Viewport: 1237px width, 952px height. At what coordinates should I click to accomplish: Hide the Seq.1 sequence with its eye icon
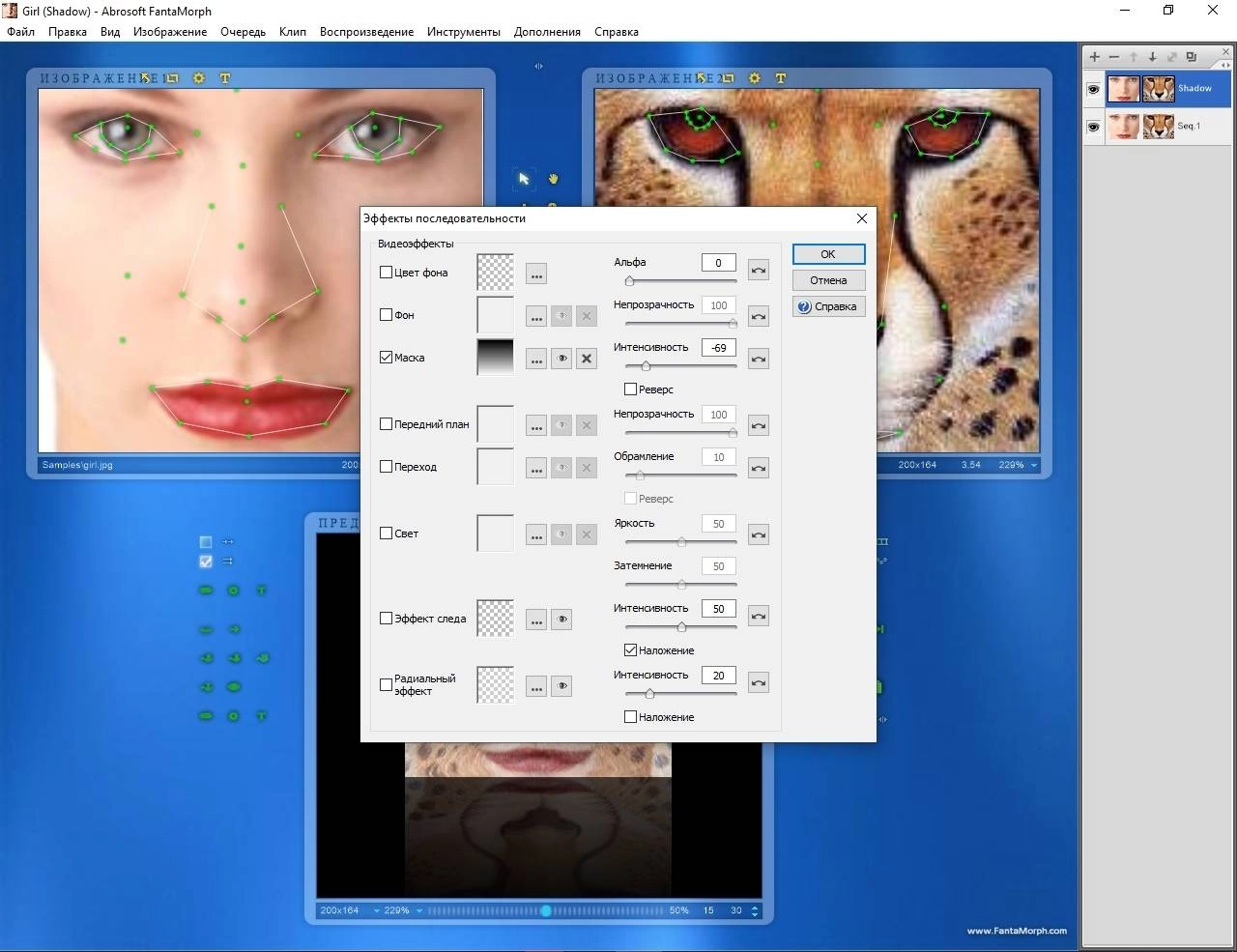1093,127
